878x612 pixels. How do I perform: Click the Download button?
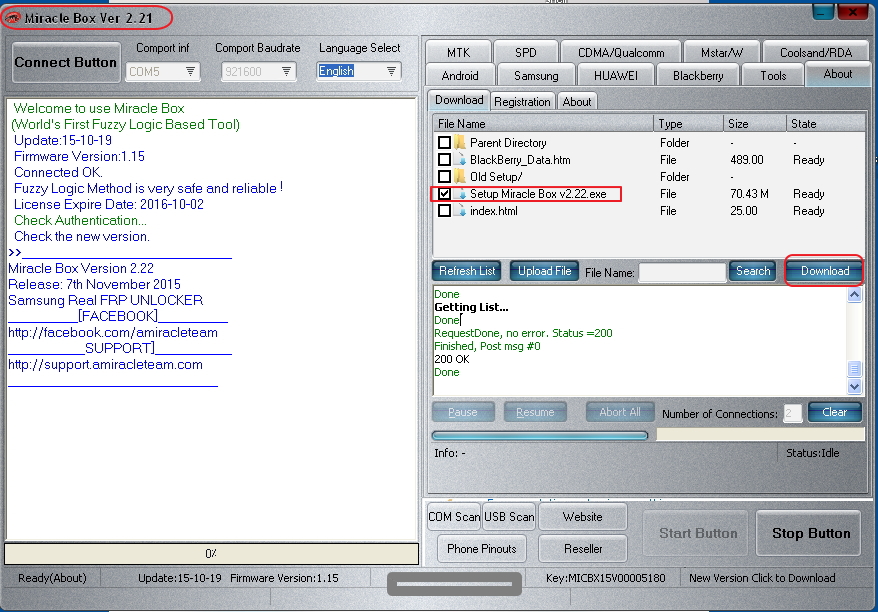click(x=825, y=271)
